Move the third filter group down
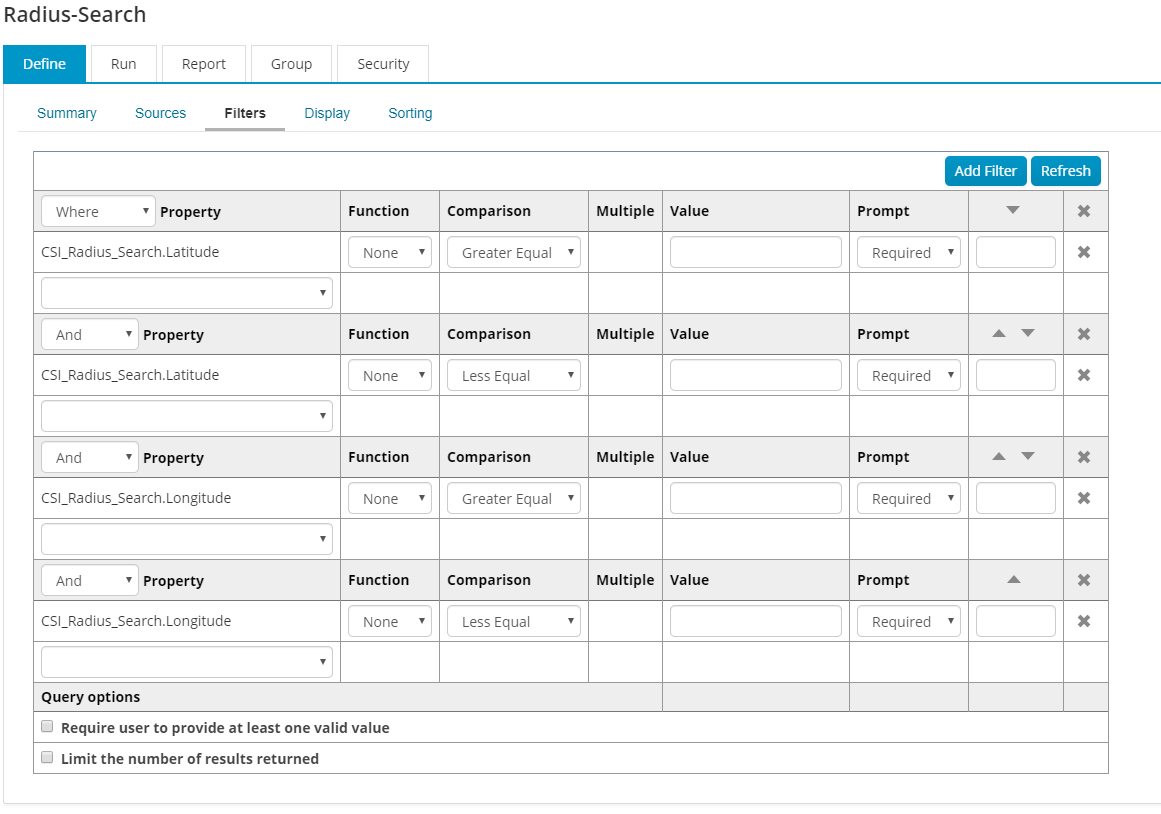The width and height of the screenshot is (1161, 814). click(1028, 456)
